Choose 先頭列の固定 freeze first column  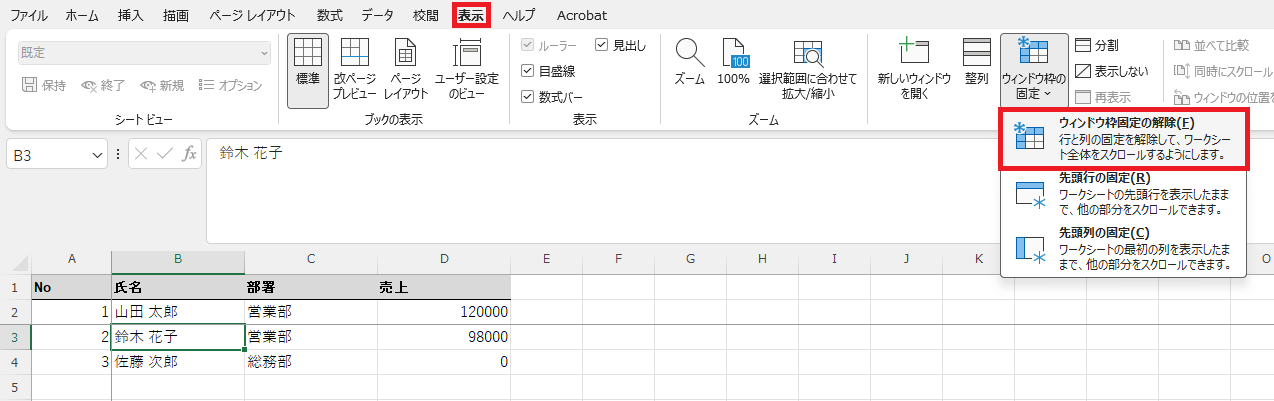coord(1124,248)
